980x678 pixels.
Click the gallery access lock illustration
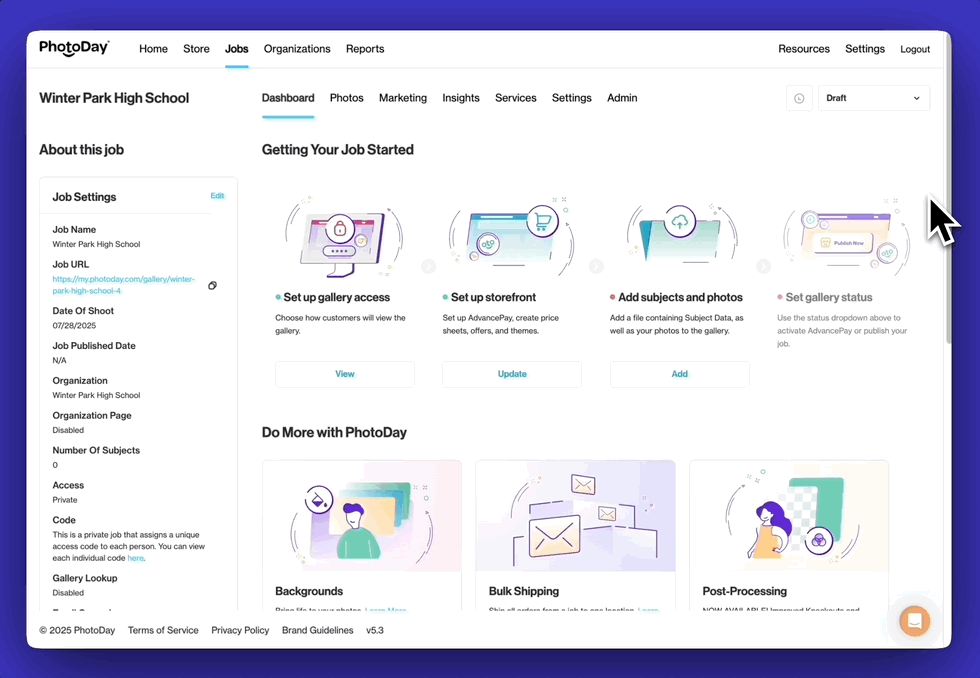344,237
